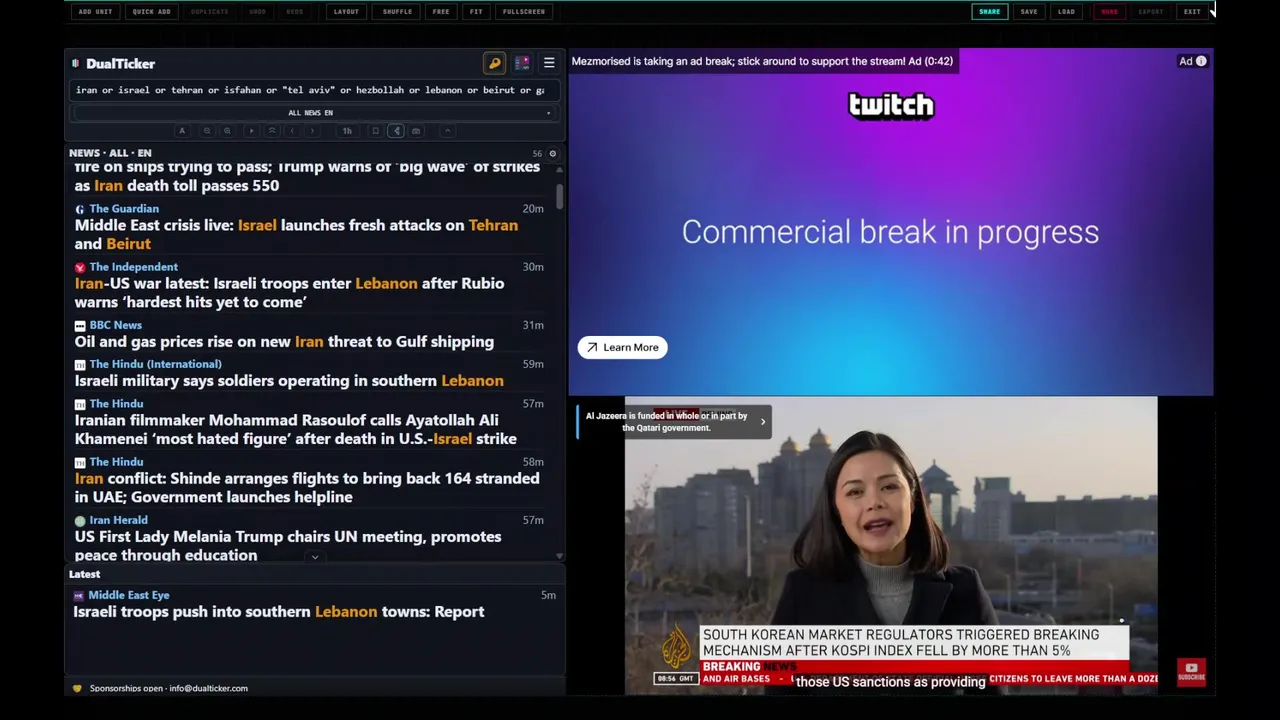Click the play icon in news toolbar
Image resolution: width=1280 pixels, height=720 pixels.
(x=251, y=131)
